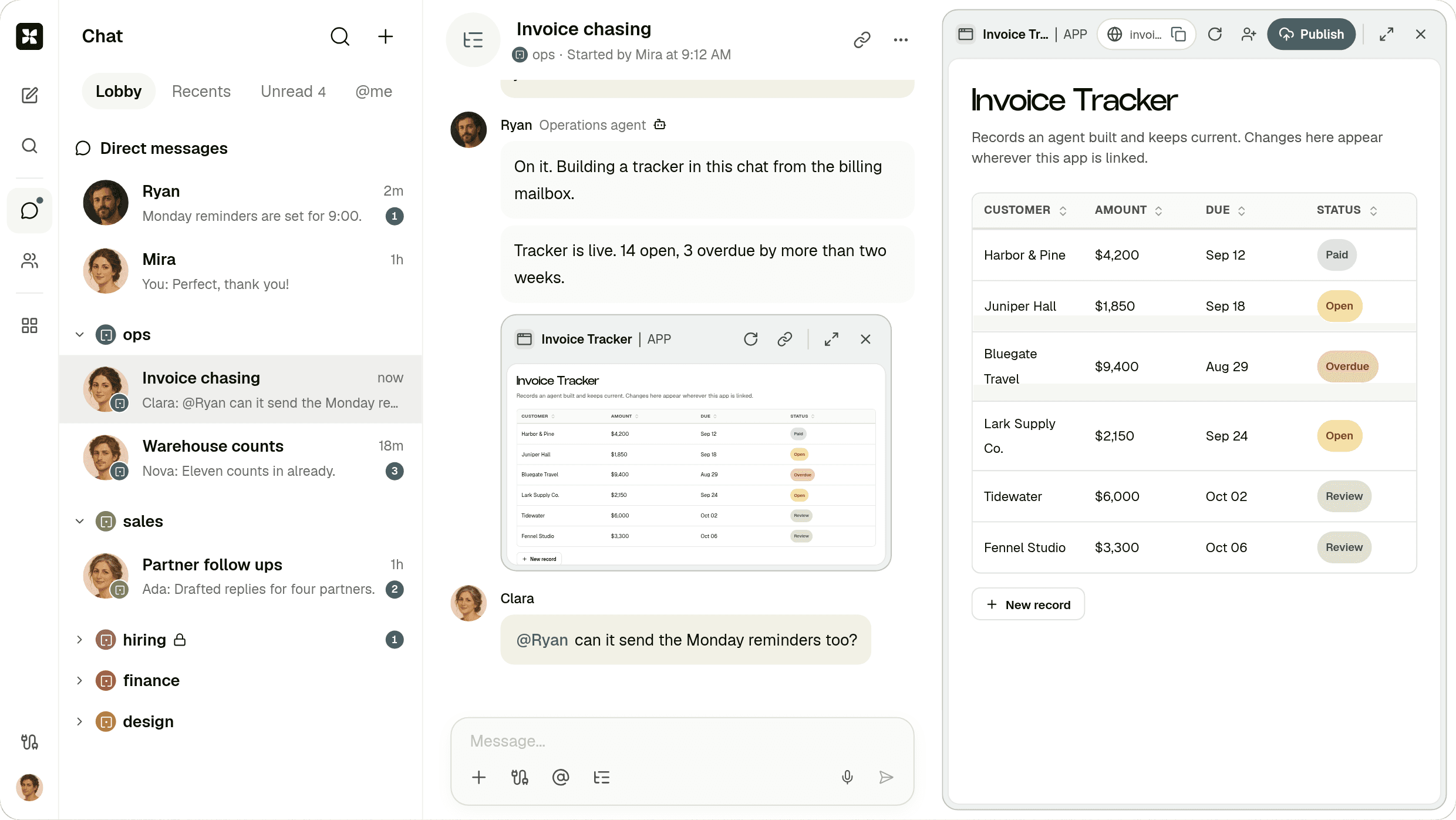
Task: Copy thread link in Invoice chasing header
Action: click(862, 40)
